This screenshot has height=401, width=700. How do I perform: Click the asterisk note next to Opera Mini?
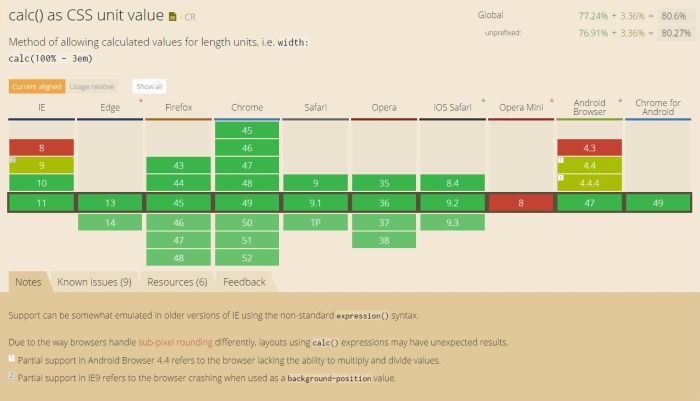pyautogui.click(x=552, y=101)
